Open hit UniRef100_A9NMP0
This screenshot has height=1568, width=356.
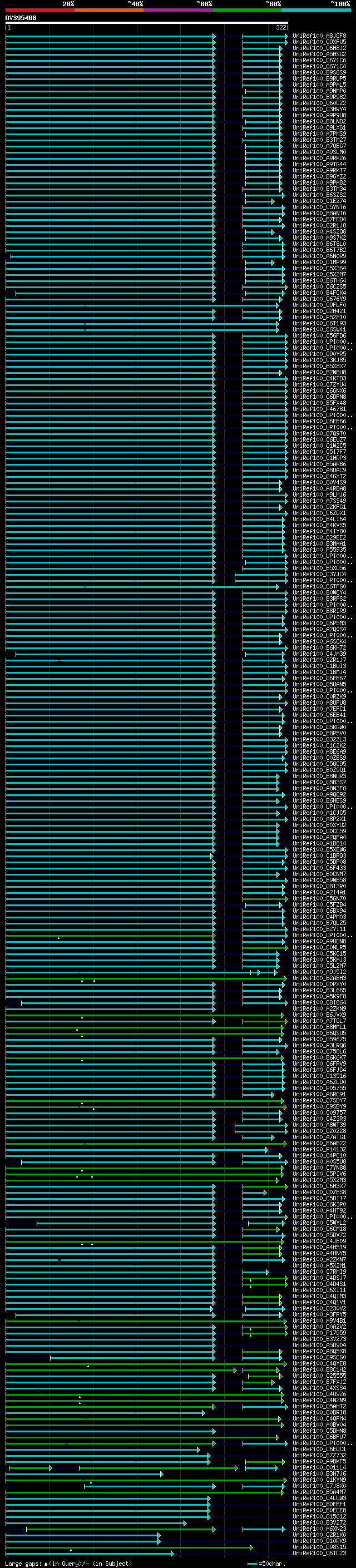tap(319, 91)
